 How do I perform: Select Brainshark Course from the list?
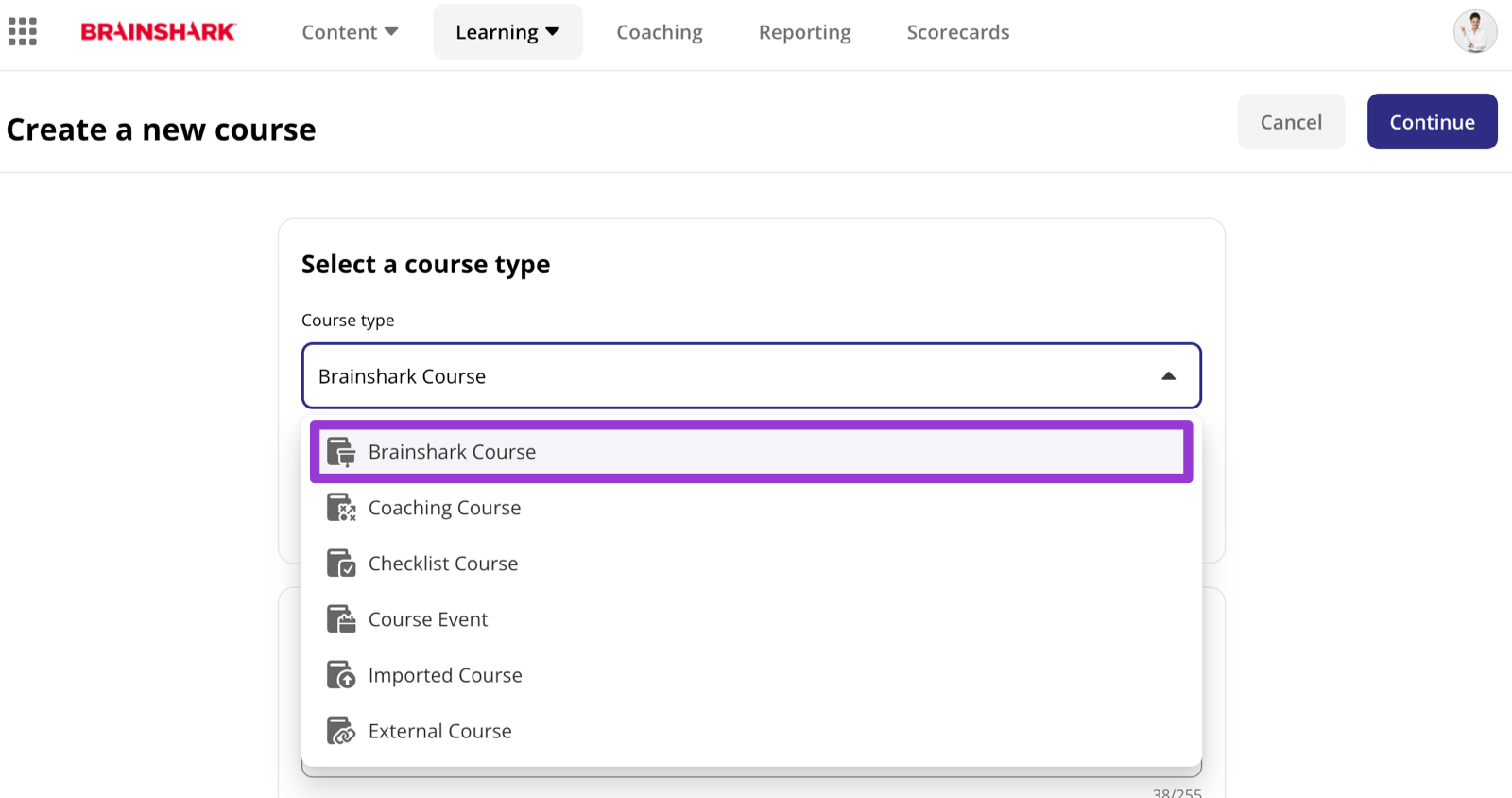(x=751, y=452)
